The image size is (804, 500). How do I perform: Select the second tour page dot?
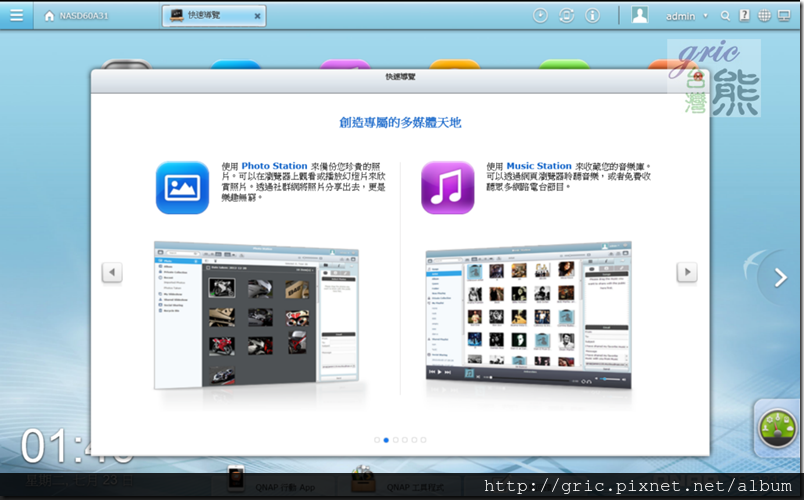(x=386, y=440)
